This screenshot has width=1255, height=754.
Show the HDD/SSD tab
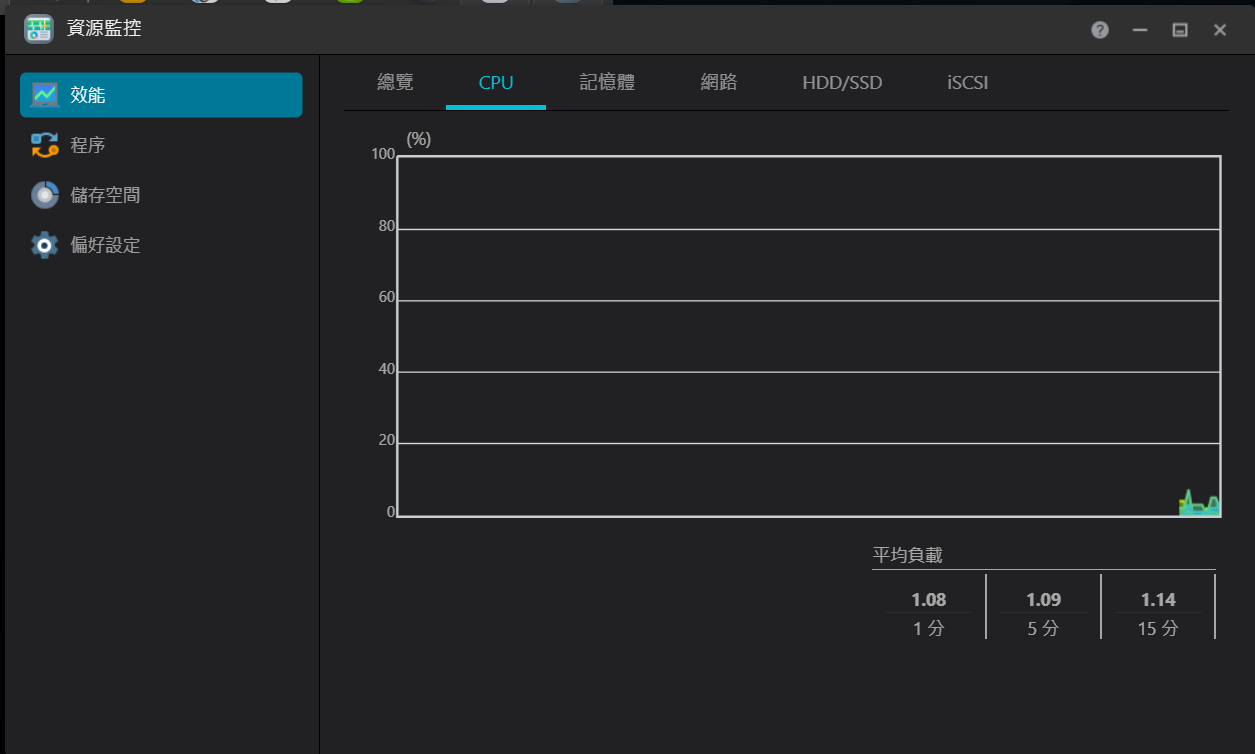pyautogui.click(x=842, y=83)
